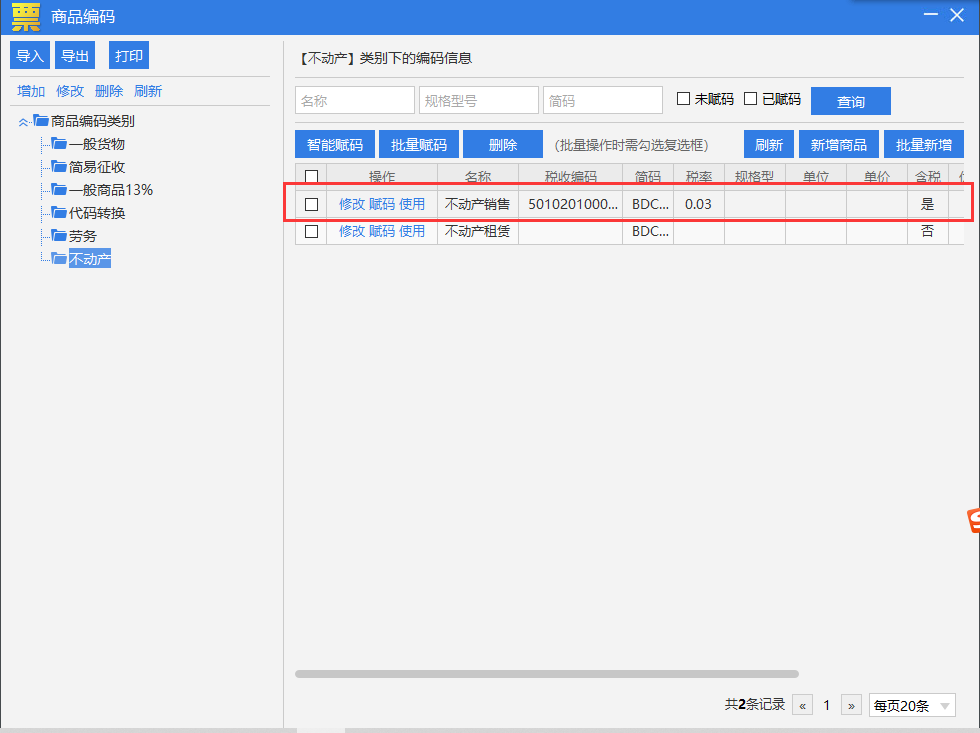Click the 名称 search input field
Screen dimensions: 980x733
(x=354, y=100)
